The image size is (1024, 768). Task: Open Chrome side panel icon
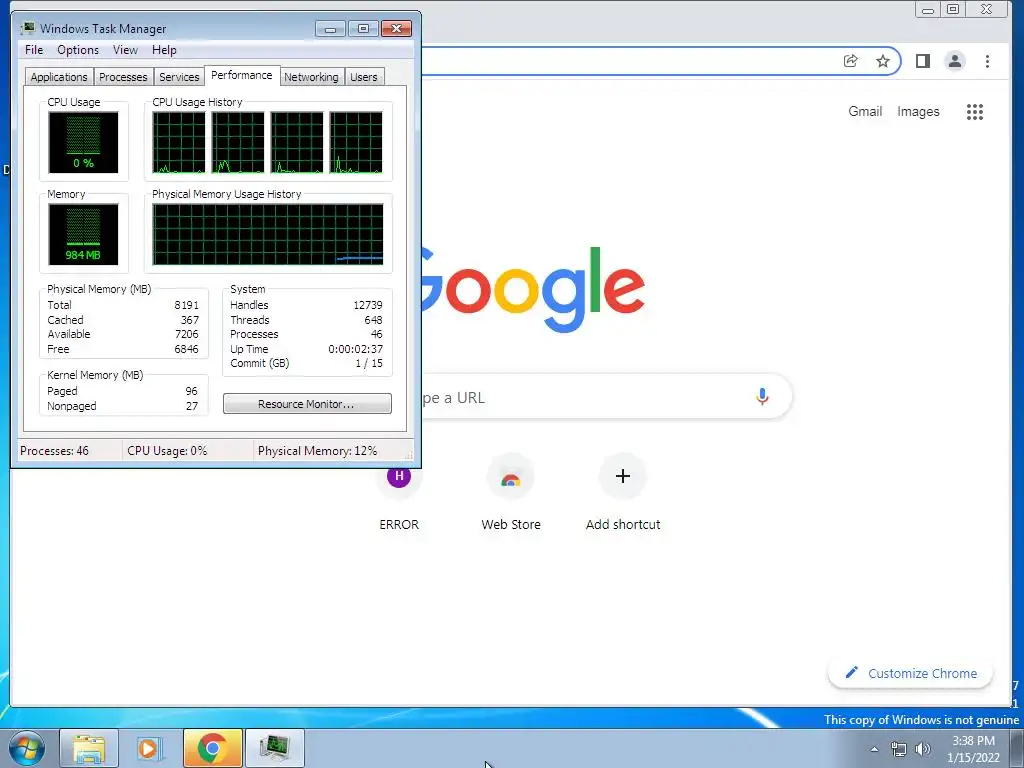[923, 61]
